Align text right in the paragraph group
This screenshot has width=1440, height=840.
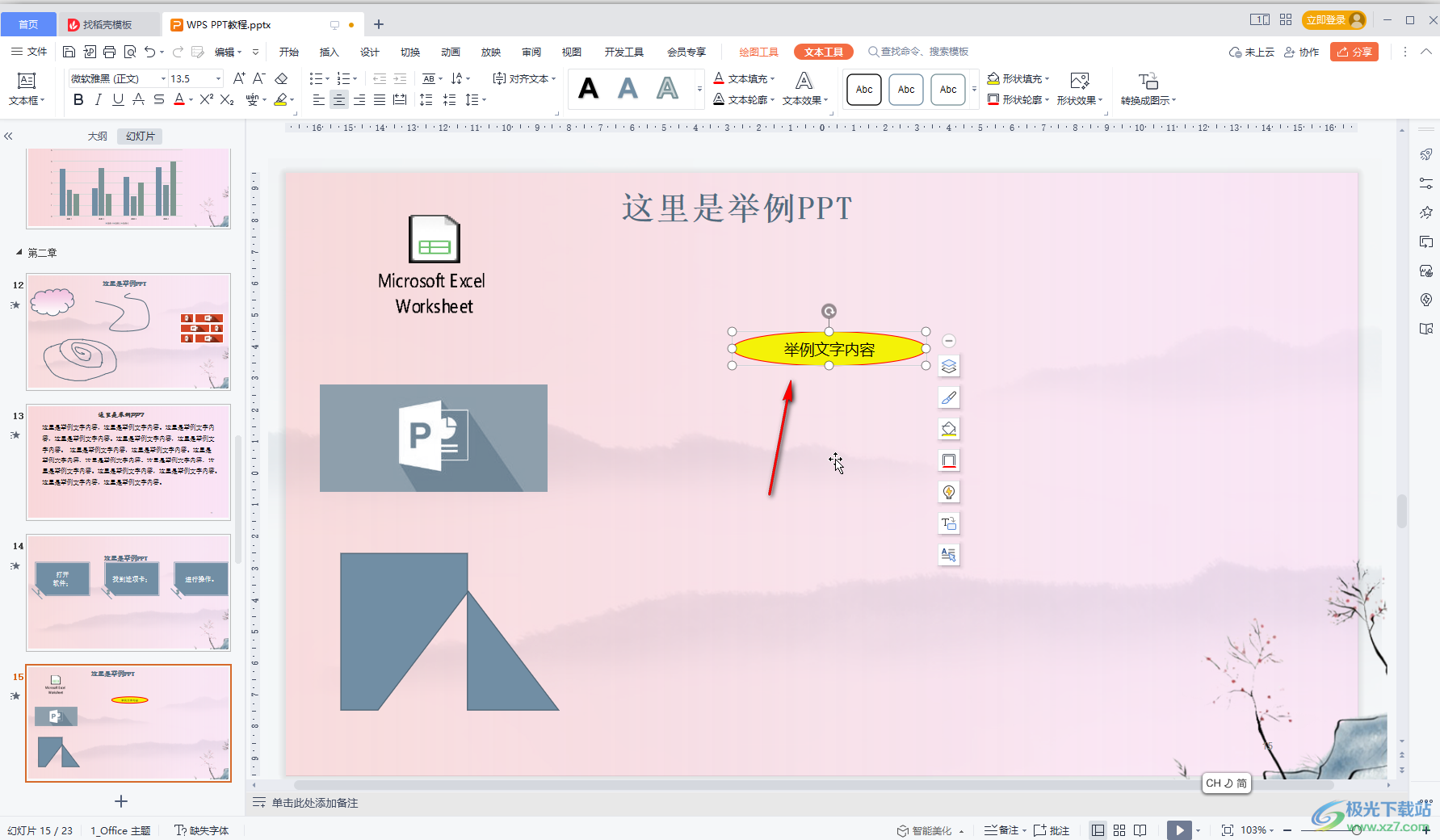[359, 99]
